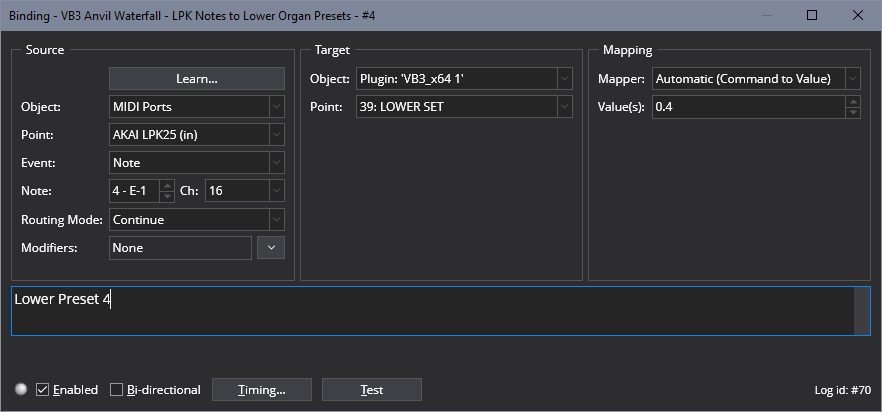The image size is (882, 412).
Task: Expand the Event Note dropdown
Action: 197,163
